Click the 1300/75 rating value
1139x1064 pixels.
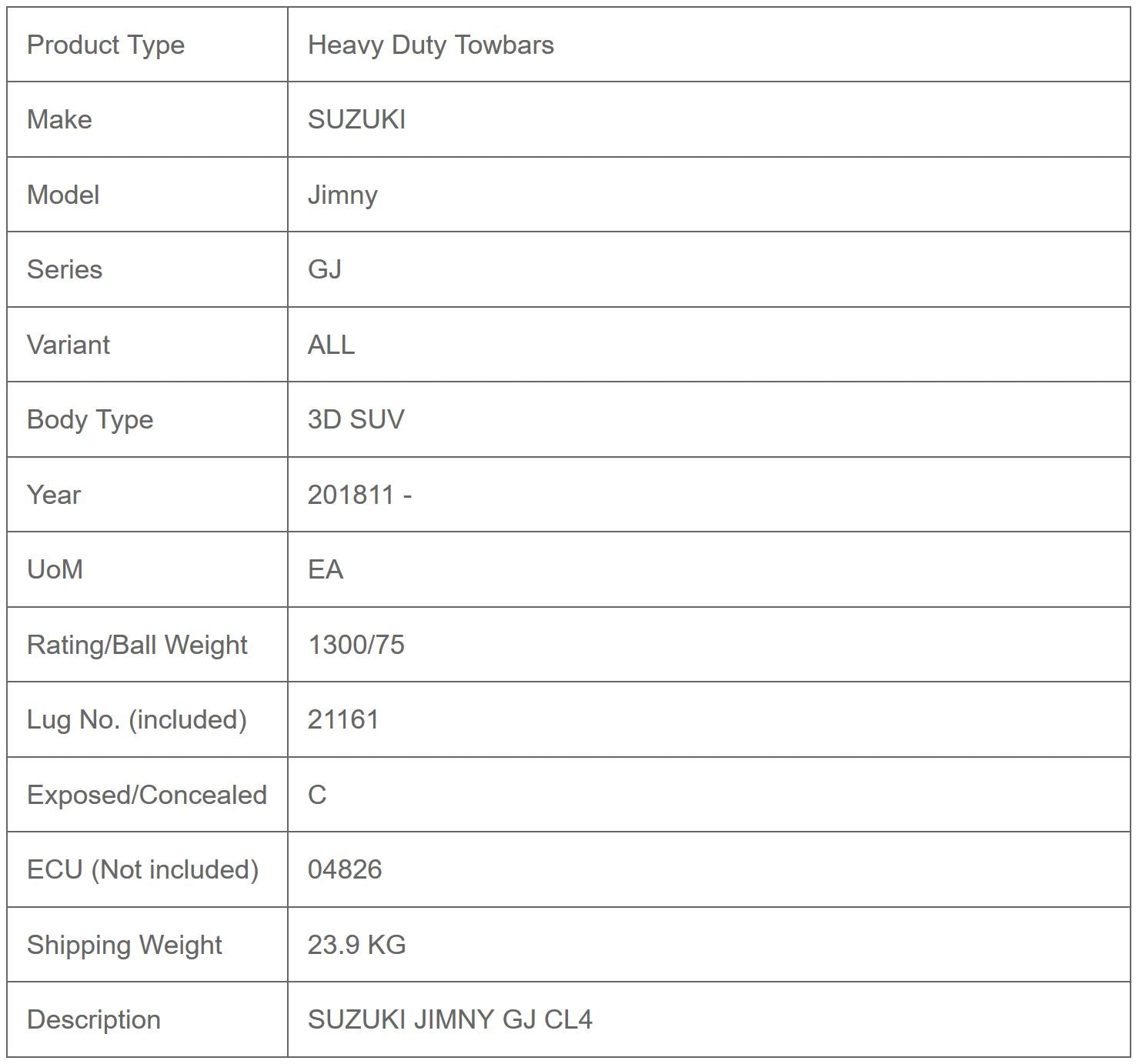coord(356,645)
